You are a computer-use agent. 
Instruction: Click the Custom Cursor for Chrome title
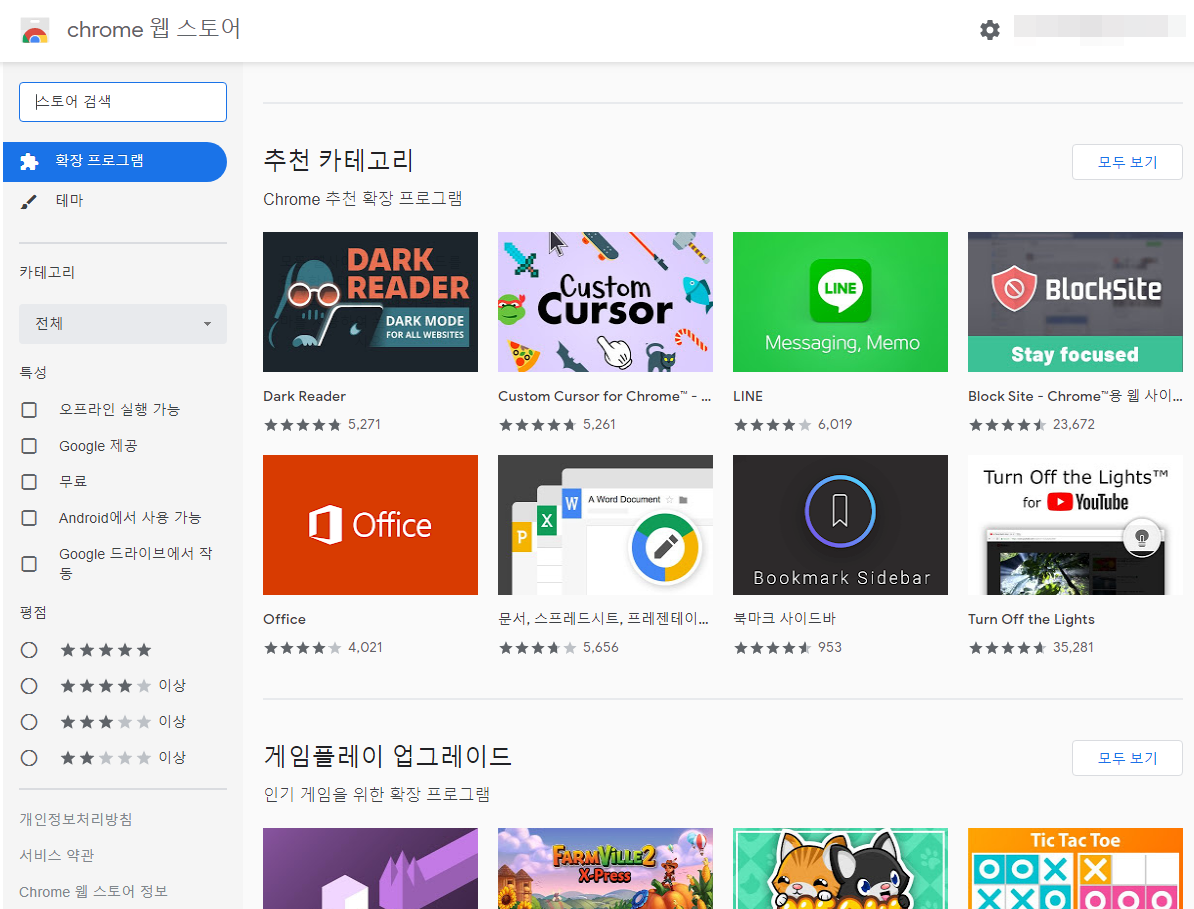click(x=605, y=396)
